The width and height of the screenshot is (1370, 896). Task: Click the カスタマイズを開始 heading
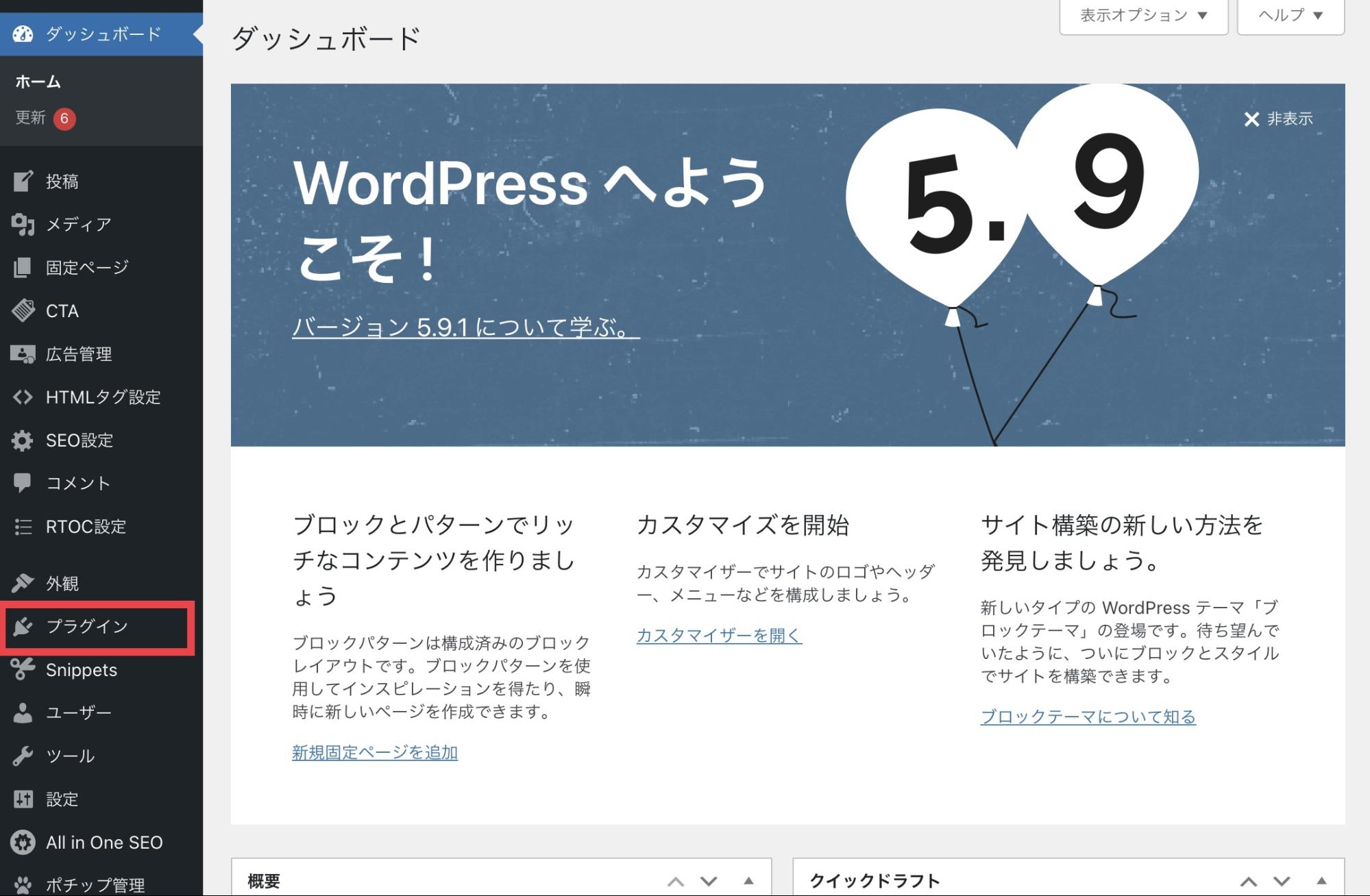pyautogui.click(x=743, y=525)
